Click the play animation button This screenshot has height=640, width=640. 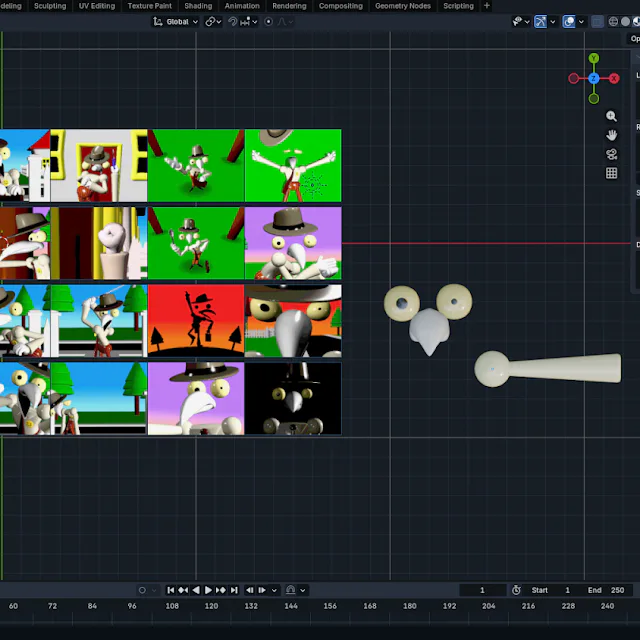208,590
